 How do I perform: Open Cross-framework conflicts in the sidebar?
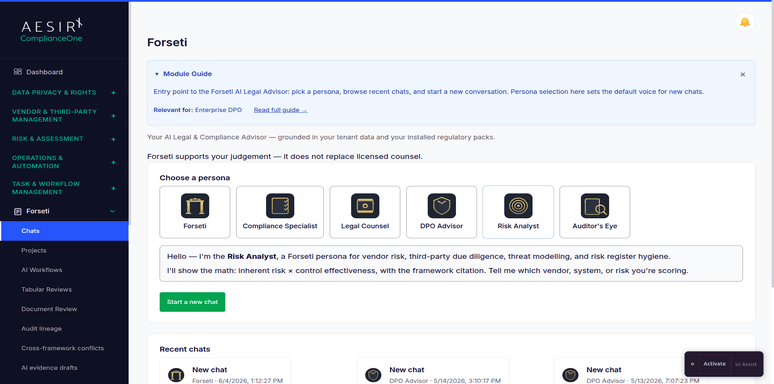click(64, 348)
